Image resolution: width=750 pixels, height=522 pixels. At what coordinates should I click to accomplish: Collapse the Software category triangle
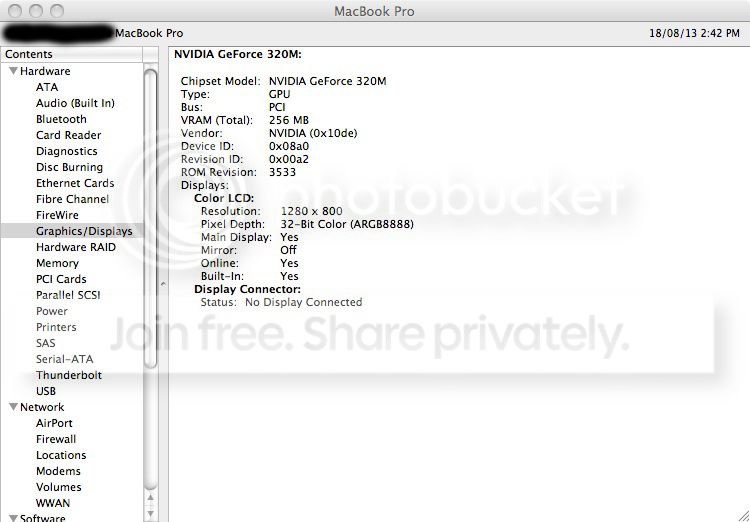click(14, 518)
